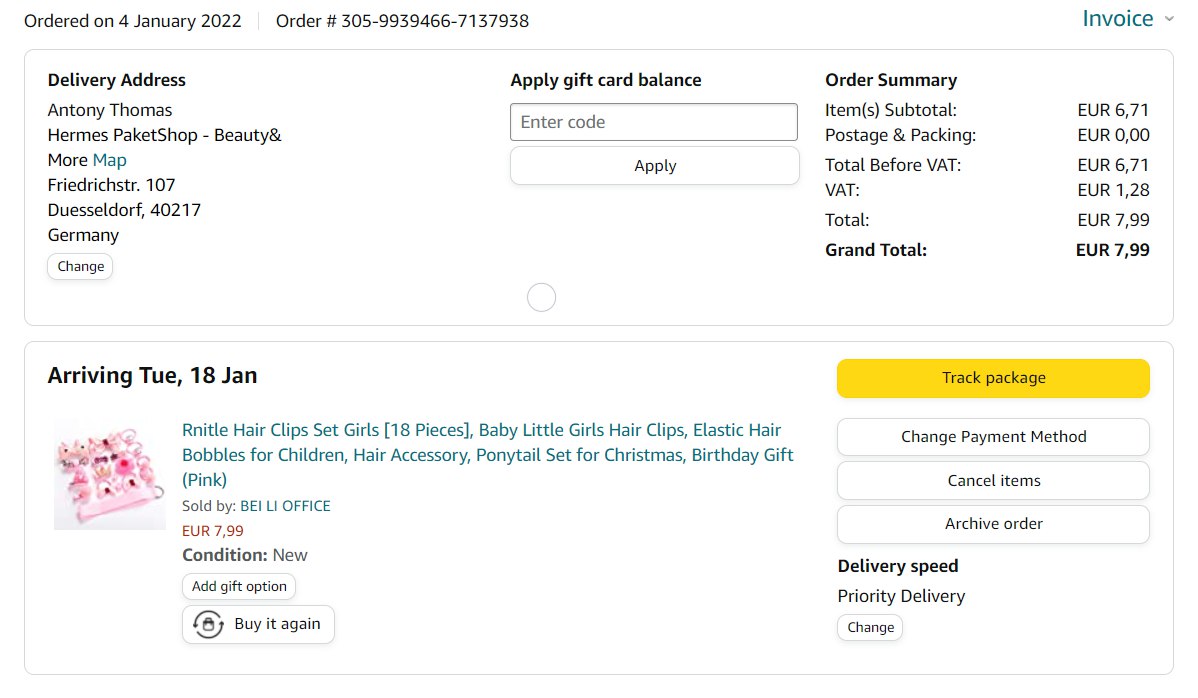Choose Cancel items
This screenshot has width=1198, height=698.
click(x=993, y=481)
